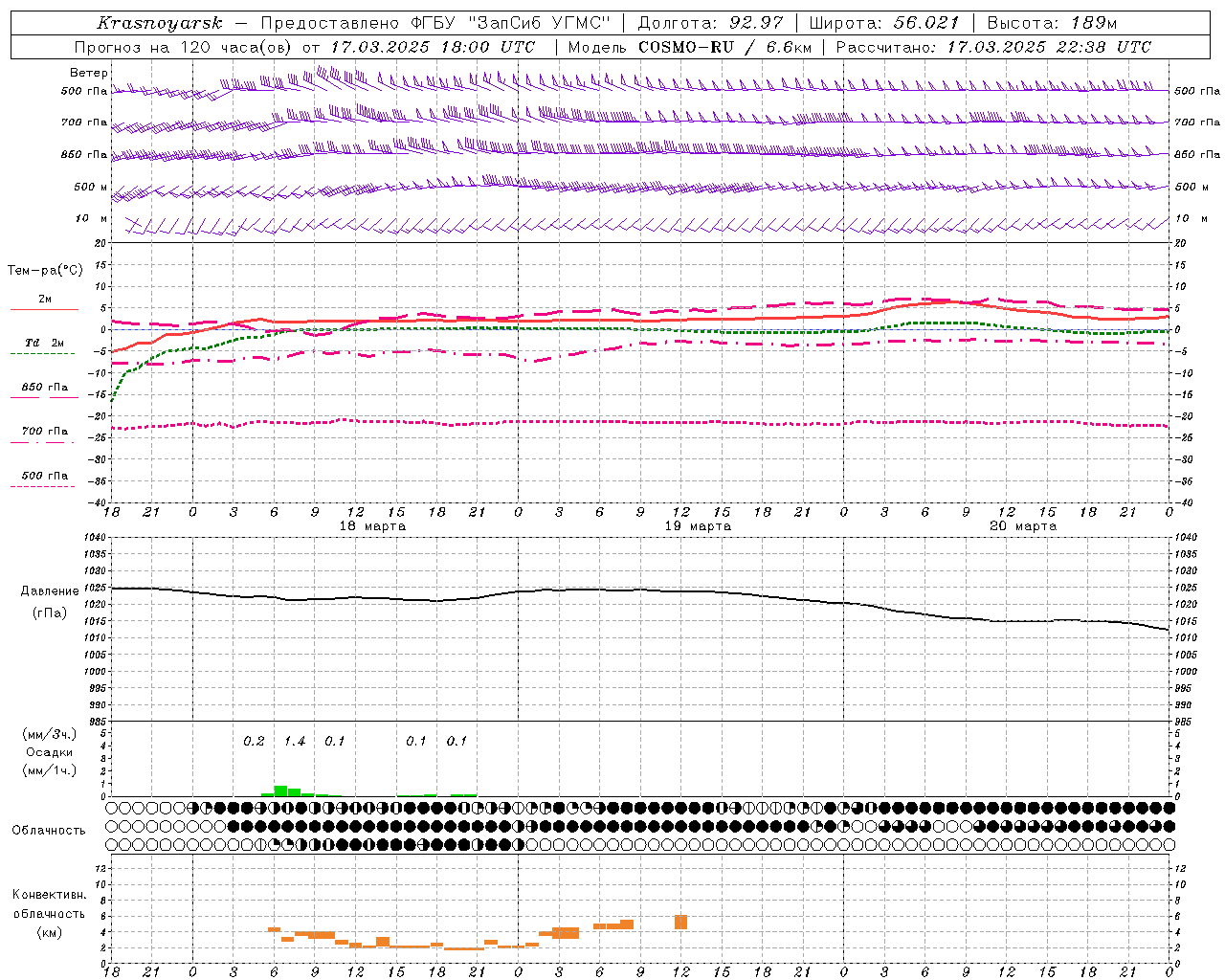Click the 10 м wind level label at left
The width and height of the screenshot is (1225, 980).
[92, 218]
